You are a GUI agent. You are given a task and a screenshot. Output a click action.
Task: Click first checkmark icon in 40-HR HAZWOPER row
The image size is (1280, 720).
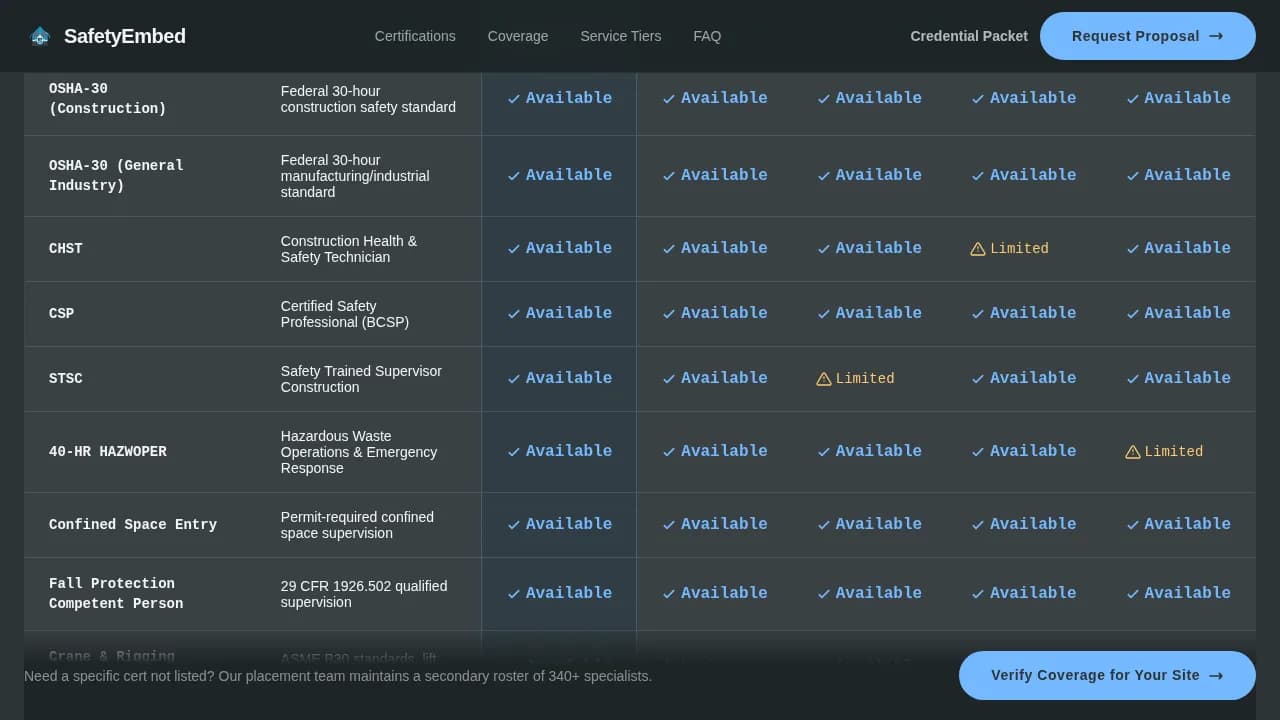(514, 451)
